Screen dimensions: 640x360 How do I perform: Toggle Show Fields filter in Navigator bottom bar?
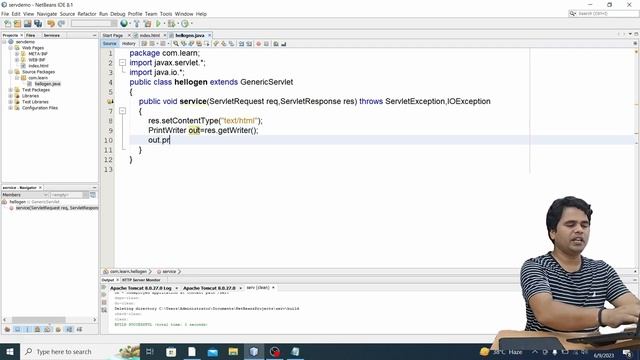click(x=18, y=329)
